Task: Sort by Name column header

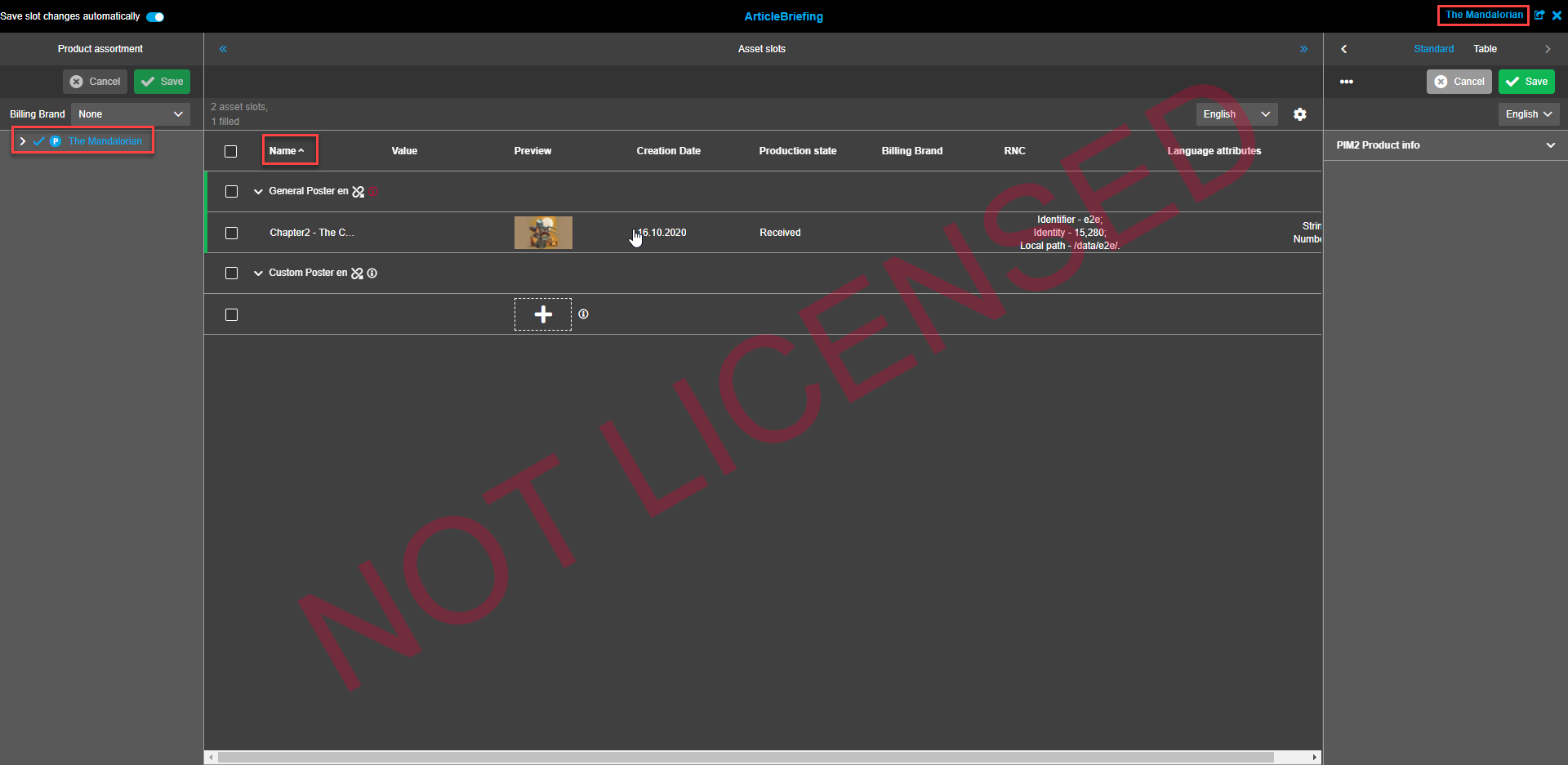Action: (x=287, y=151)
